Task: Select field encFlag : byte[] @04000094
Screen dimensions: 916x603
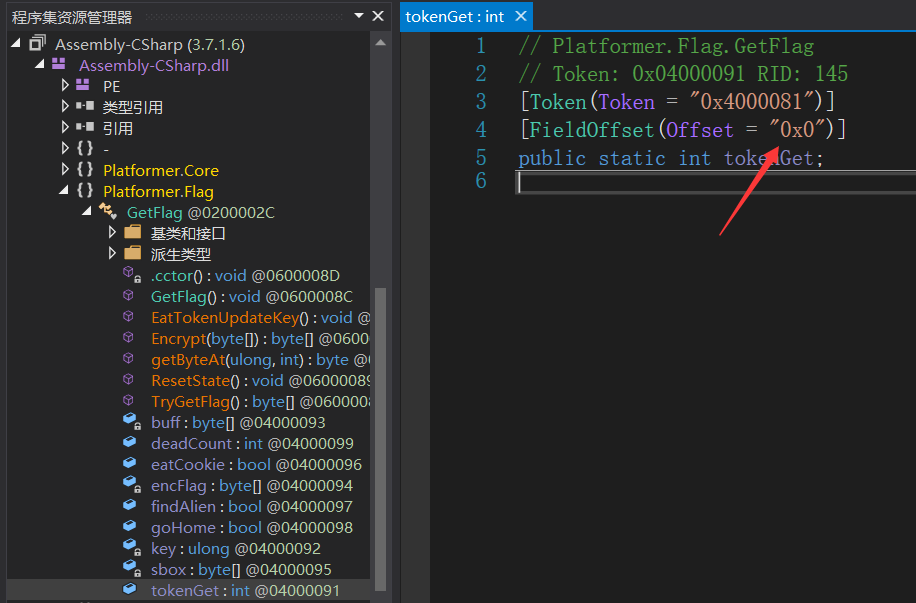Action: coord(252,486)
